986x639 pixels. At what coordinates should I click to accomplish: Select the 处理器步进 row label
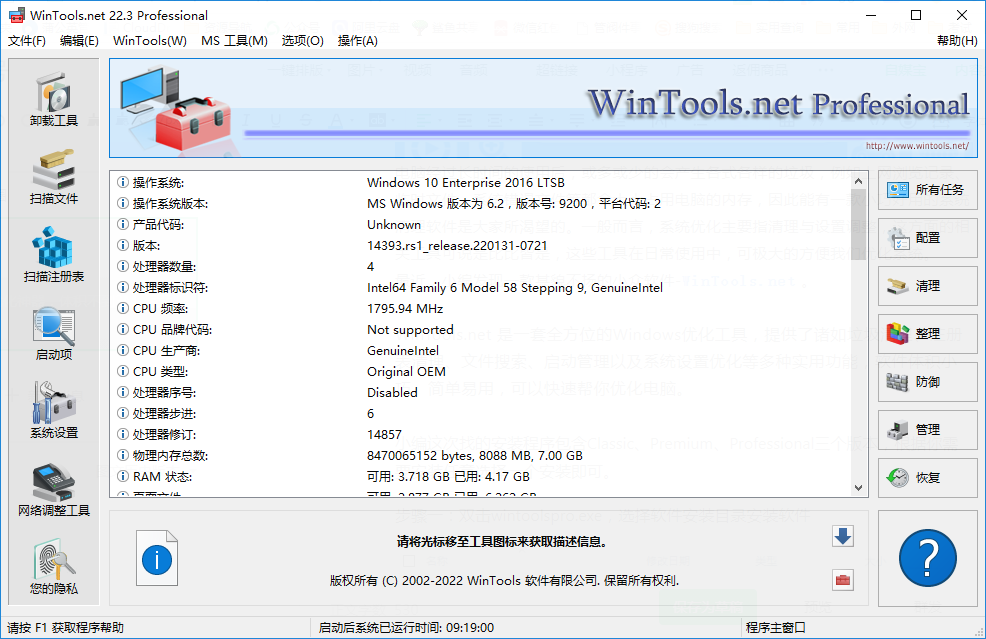click(164, 414)
